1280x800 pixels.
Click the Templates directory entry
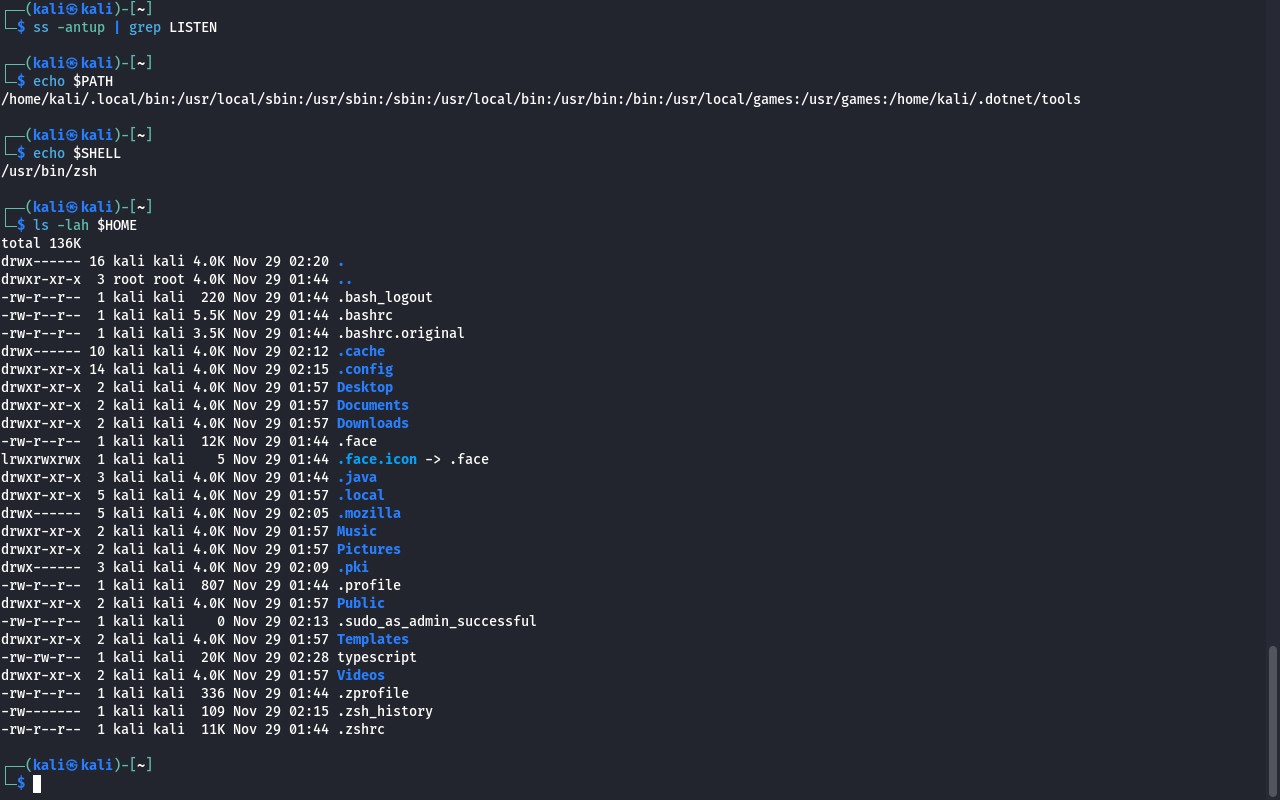372,639
